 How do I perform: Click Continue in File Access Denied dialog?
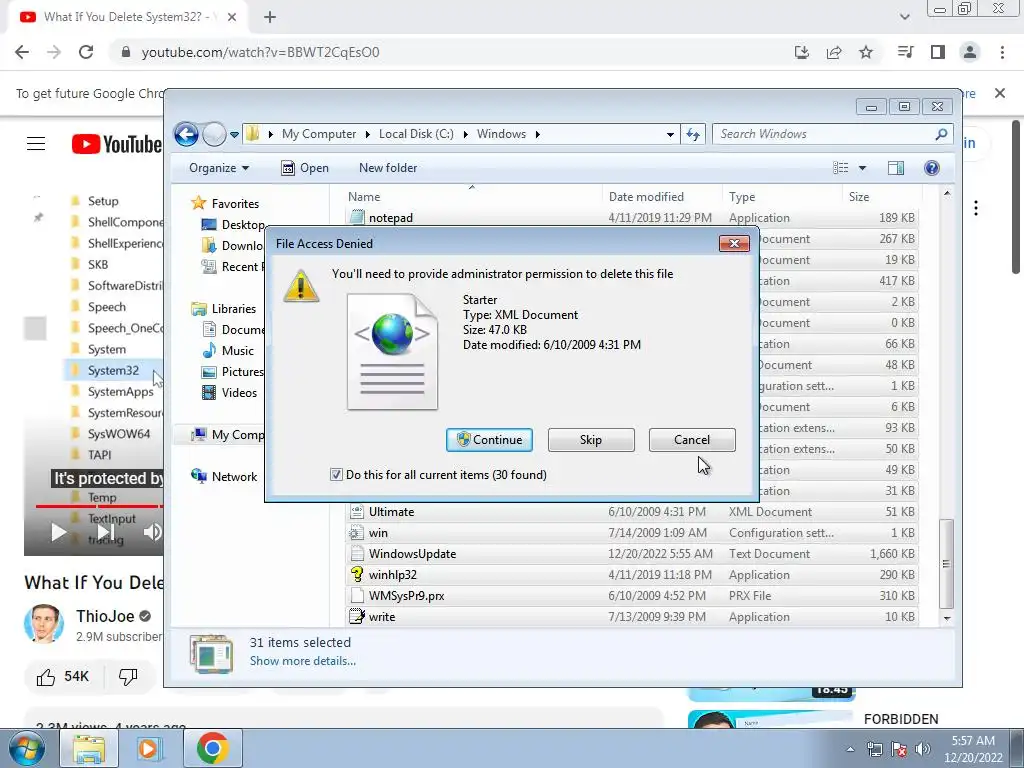click(489, 440)
